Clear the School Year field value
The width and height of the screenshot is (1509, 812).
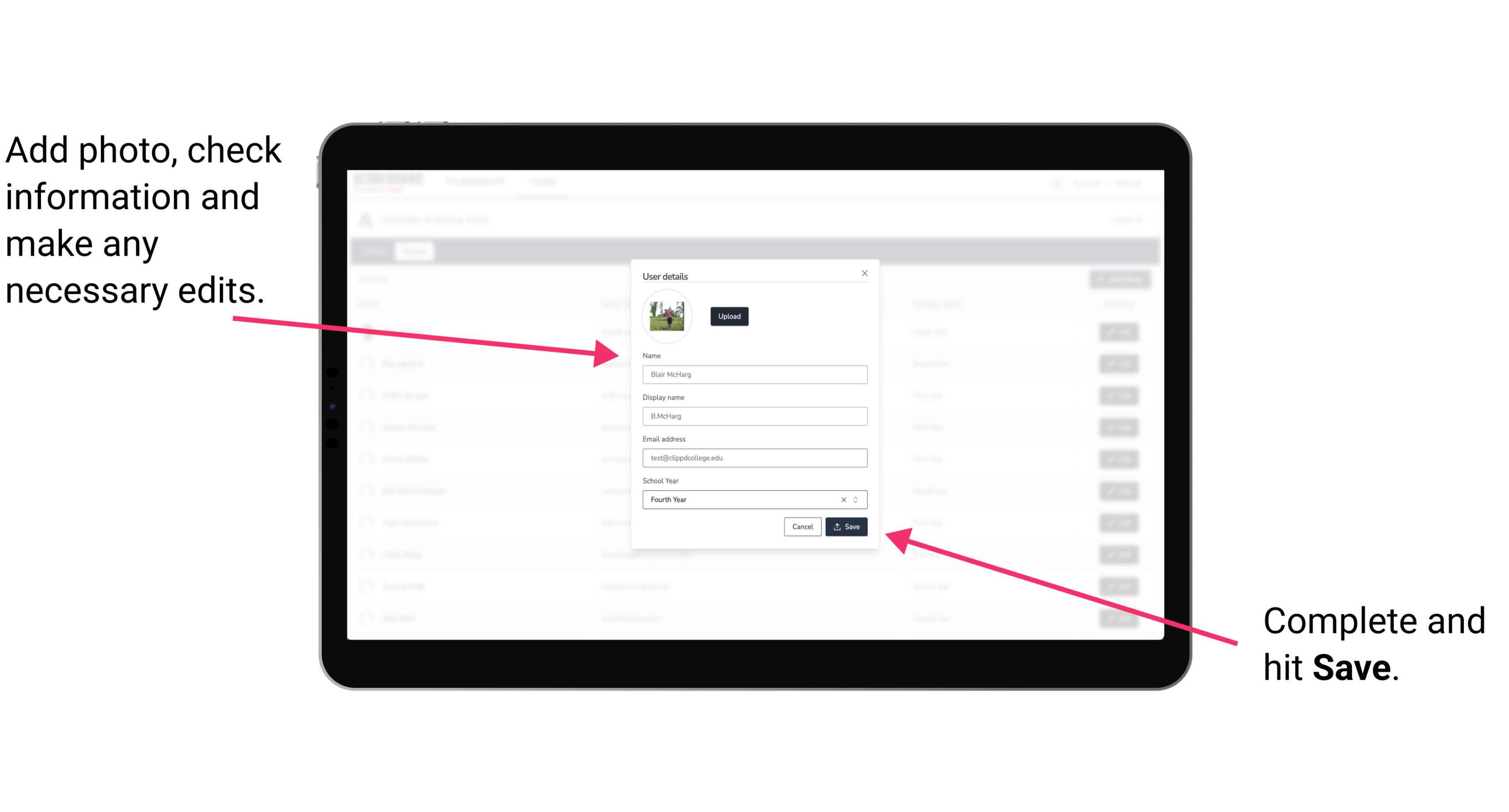[843, 500]
